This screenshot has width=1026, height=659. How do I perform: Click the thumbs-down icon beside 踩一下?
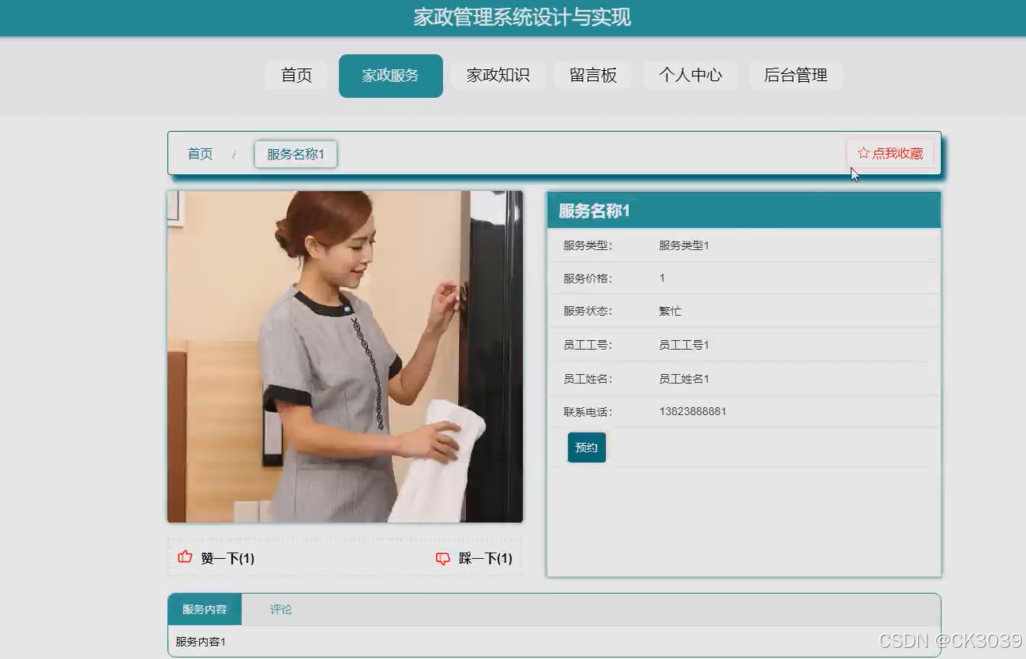coord(441,558)
